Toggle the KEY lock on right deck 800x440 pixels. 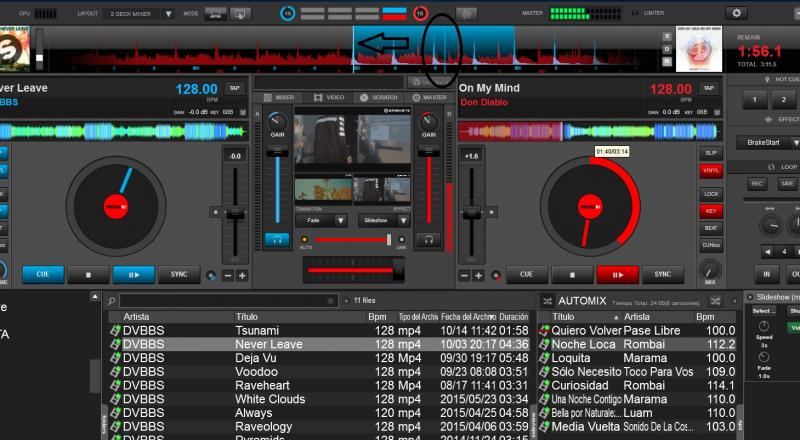[x=711, y=211]
